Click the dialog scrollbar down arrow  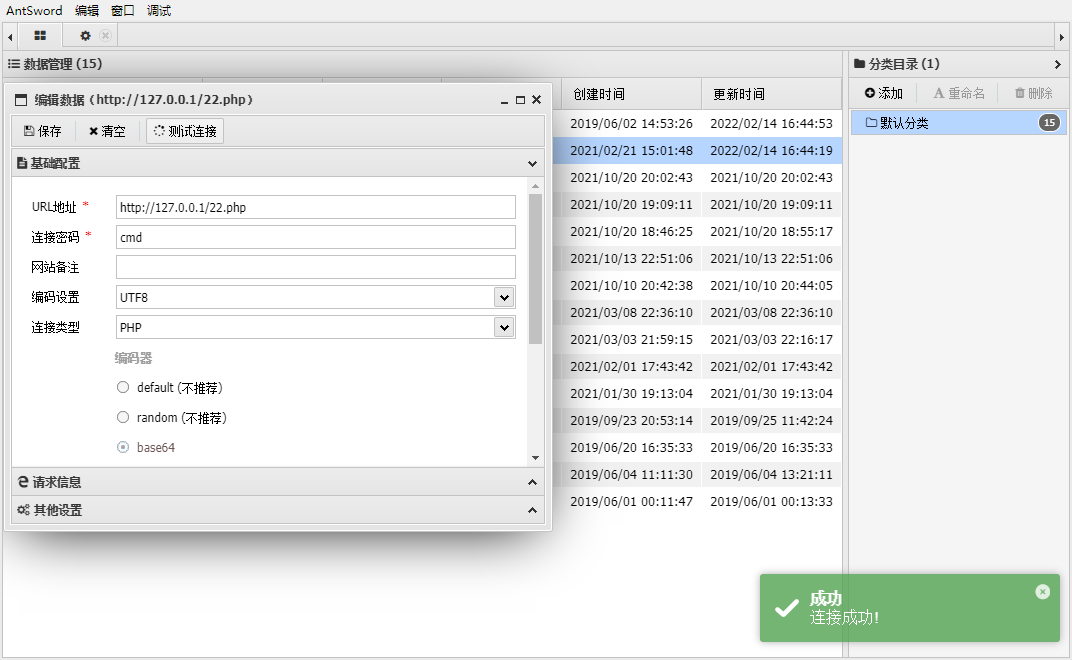coord(535,458)
